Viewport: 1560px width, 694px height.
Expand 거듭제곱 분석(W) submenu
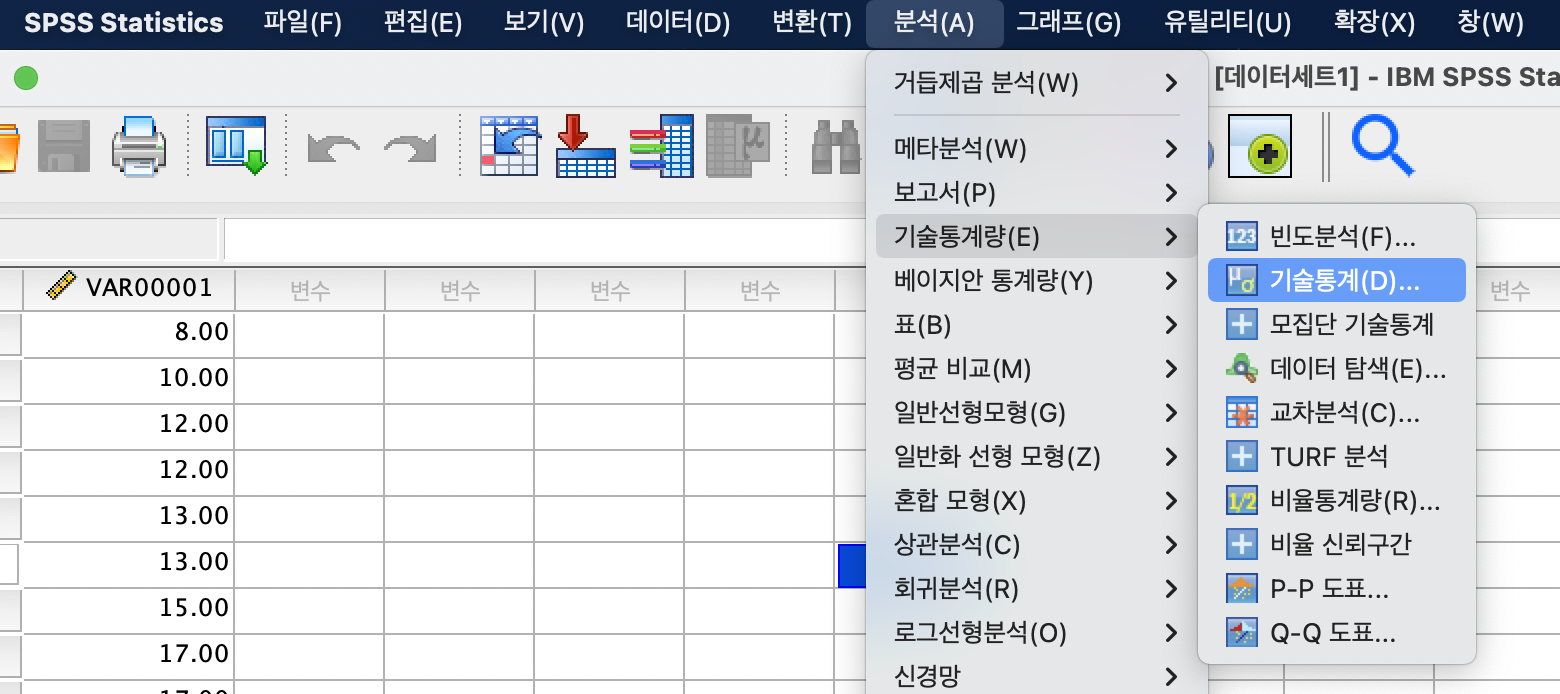tap(1037, 83)
